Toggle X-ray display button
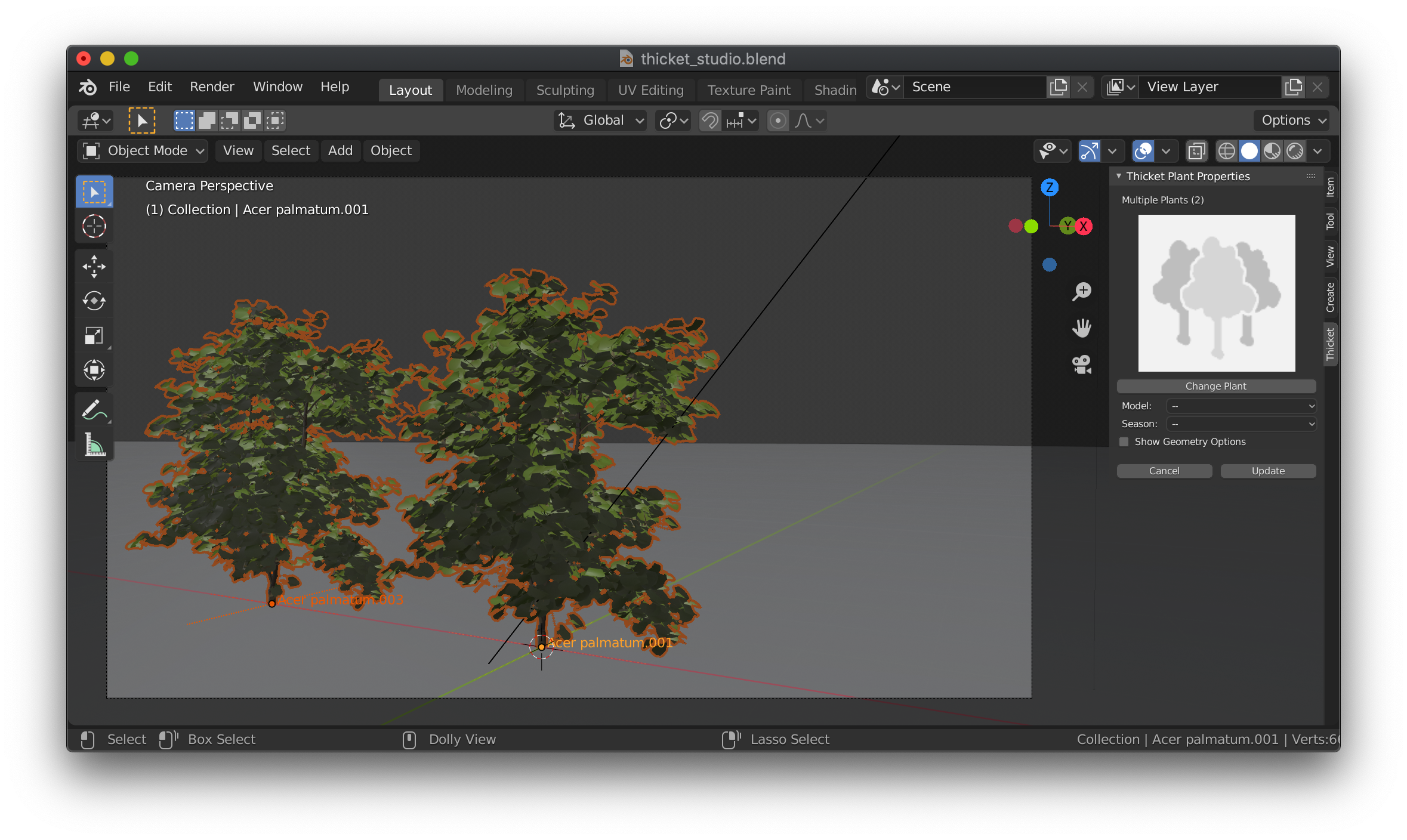This screenshot has height=840, width=1407. click(x=1196, y=151)
